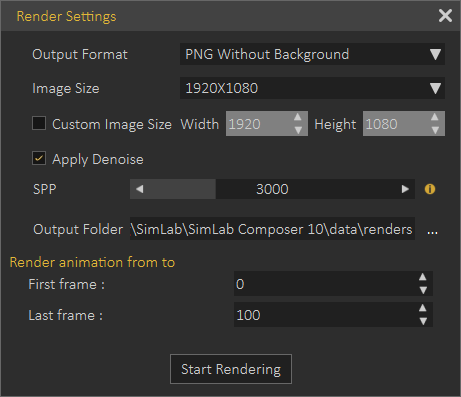
Task: Click the Start Rendering button
Action: 231,369
